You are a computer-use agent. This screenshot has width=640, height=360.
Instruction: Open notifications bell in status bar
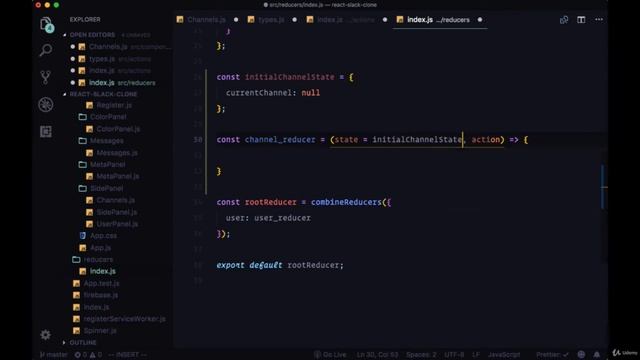(x=597, y=354)
